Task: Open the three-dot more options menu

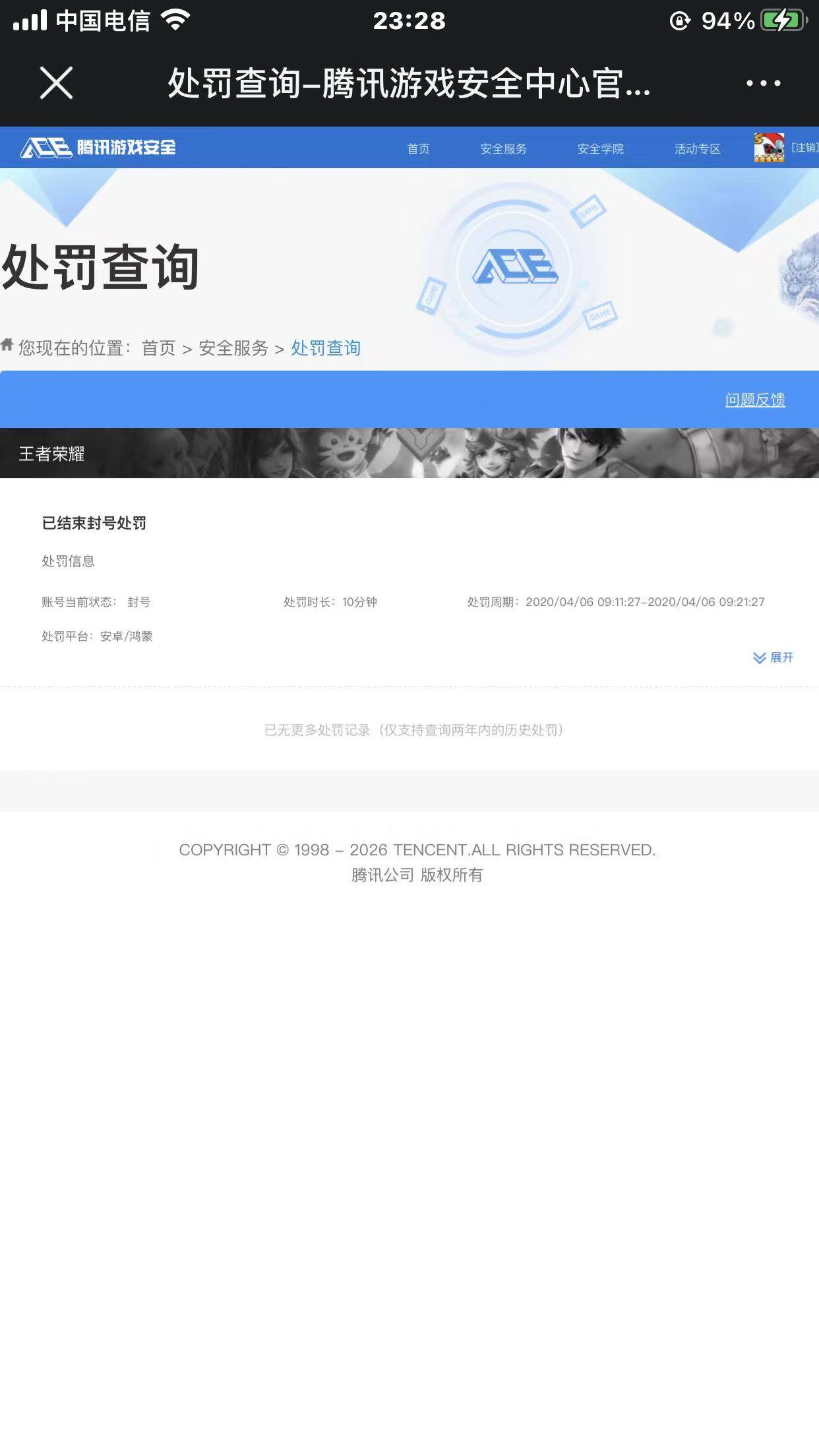Action: pyautogui.click(x=763, y=83)
